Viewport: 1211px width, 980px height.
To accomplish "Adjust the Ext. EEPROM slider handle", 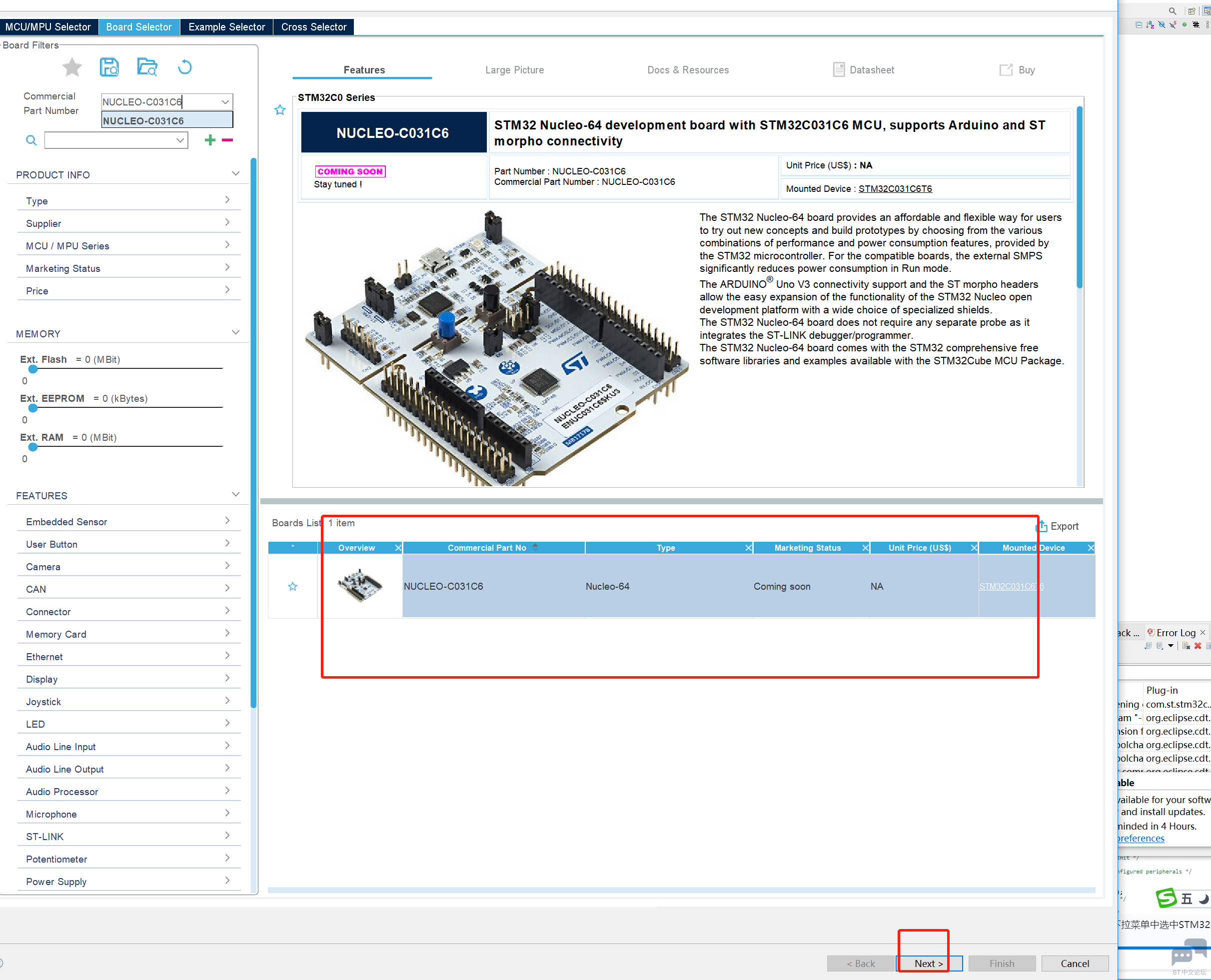I will pyautogui.click(x=33, y=408).
